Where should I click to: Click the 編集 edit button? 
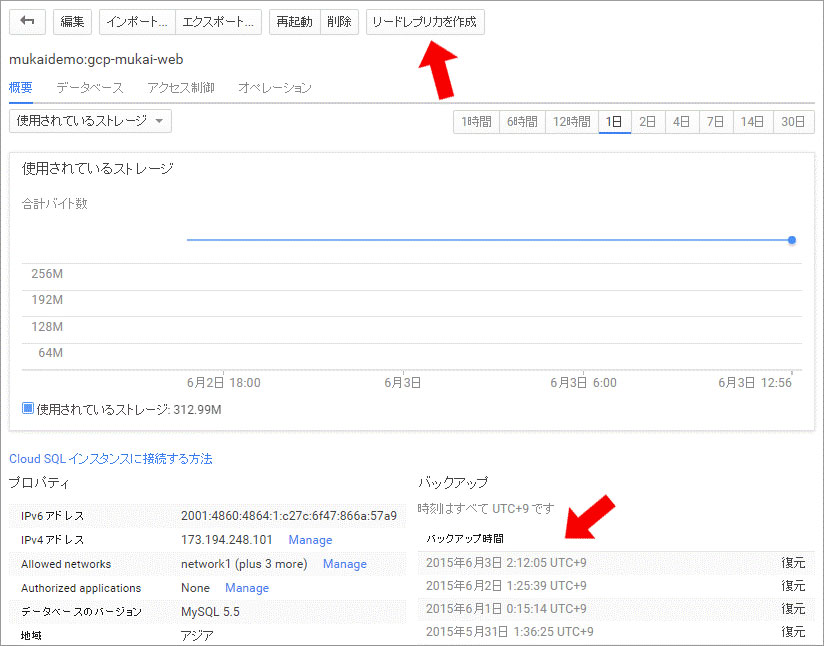(x=73, y=22)
